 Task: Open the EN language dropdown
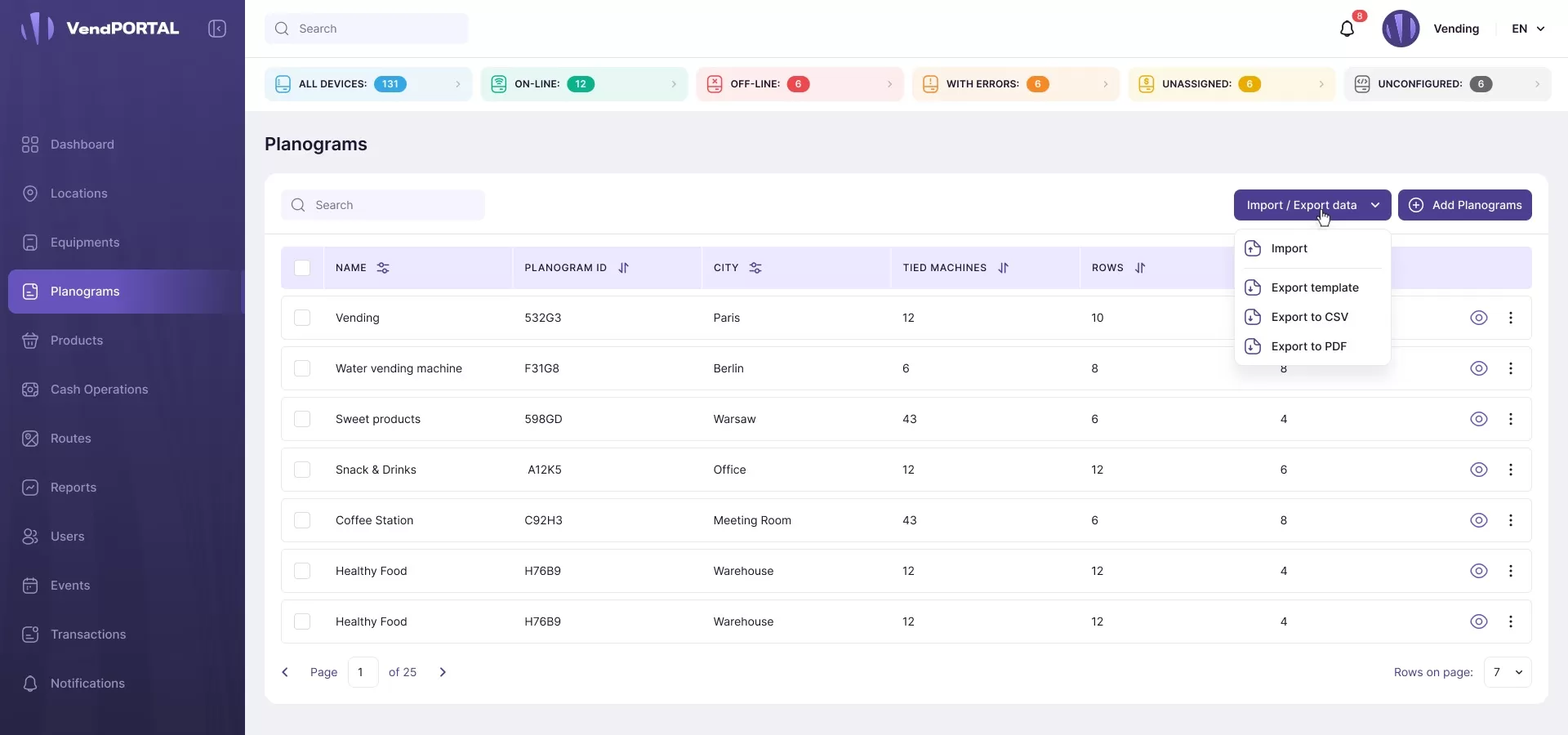click(x=1528, y=29)
